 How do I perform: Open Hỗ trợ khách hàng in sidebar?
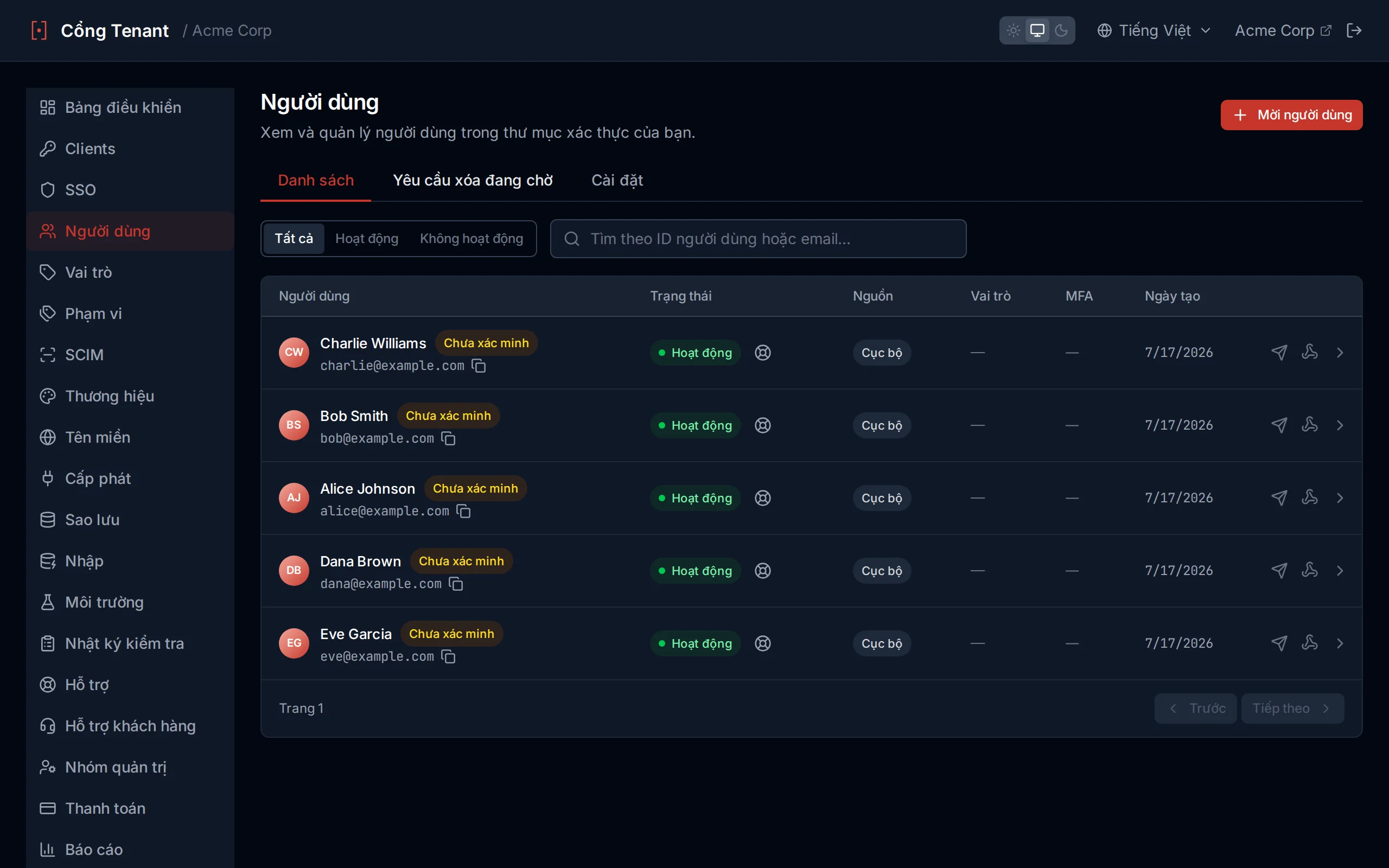(130, 726)
